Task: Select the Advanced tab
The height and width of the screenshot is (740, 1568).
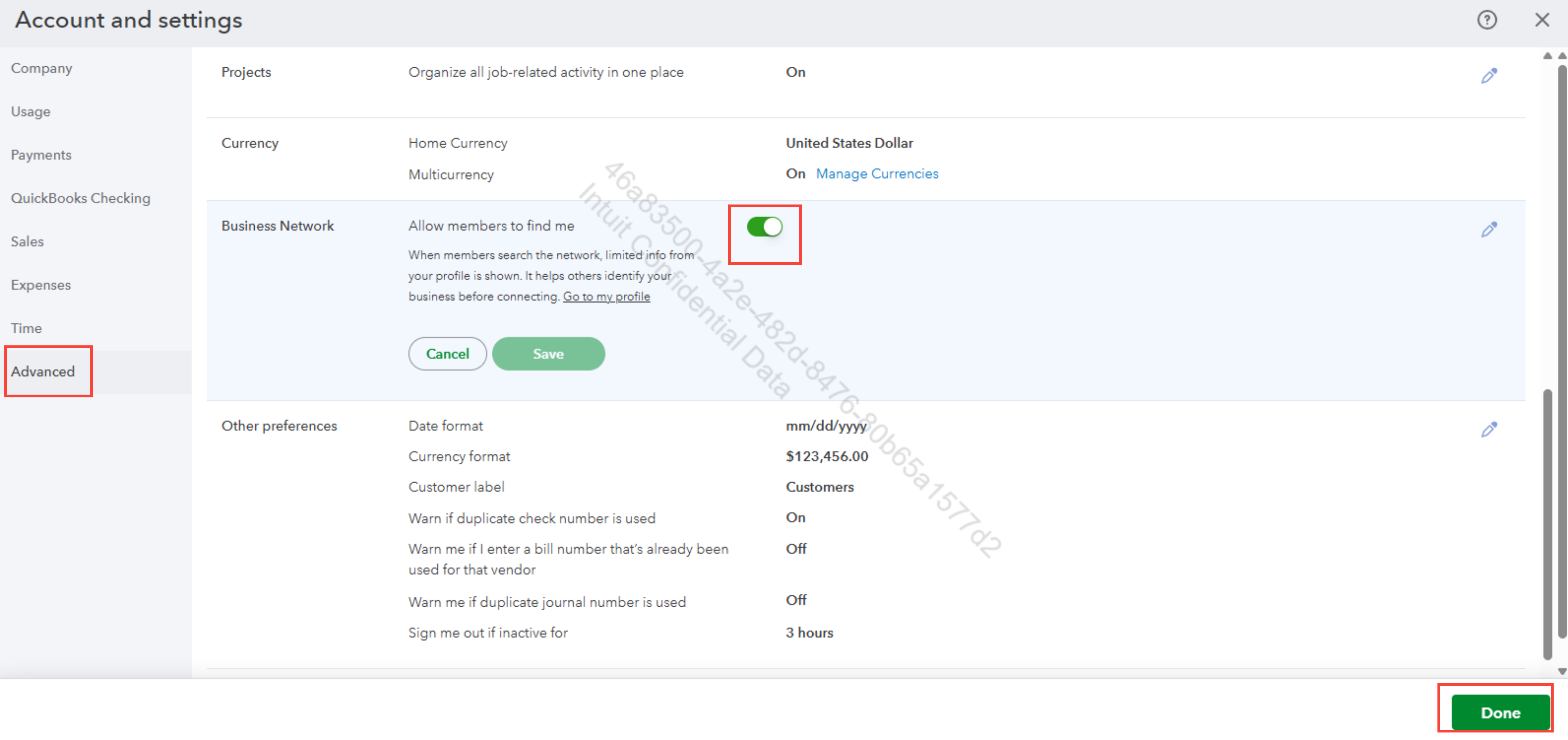Action: 43,371
